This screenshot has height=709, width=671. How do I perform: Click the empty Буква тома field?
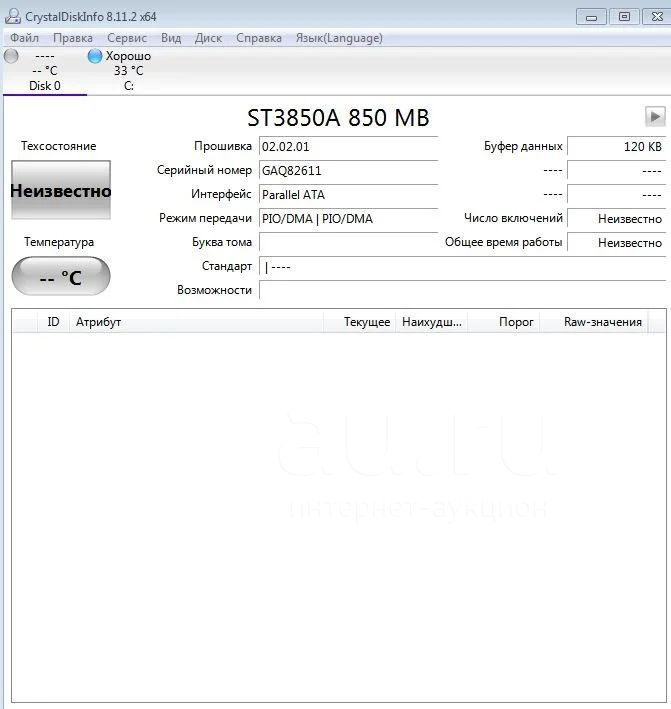click(x=349, y=242)
